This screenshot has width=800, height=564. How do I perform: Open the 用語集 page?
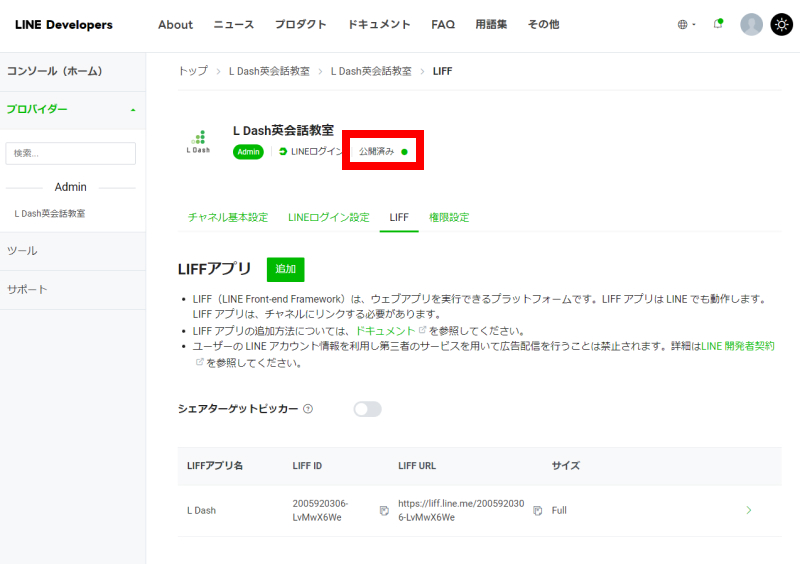(491, 24)
